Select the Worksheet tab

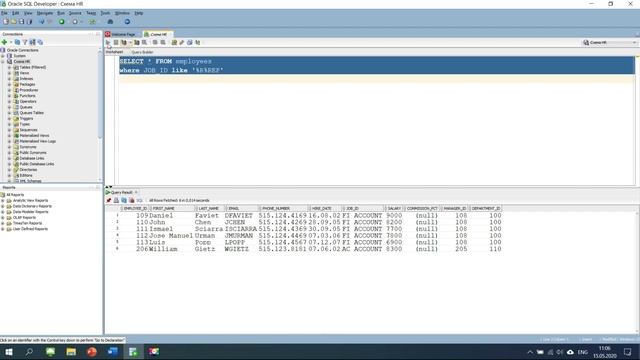[x=115, y=52]
